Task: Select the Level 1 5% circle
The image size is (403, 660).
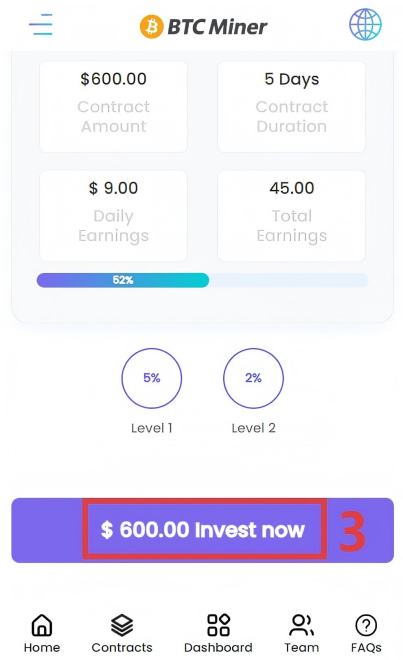Action: [x=152, y=378]
